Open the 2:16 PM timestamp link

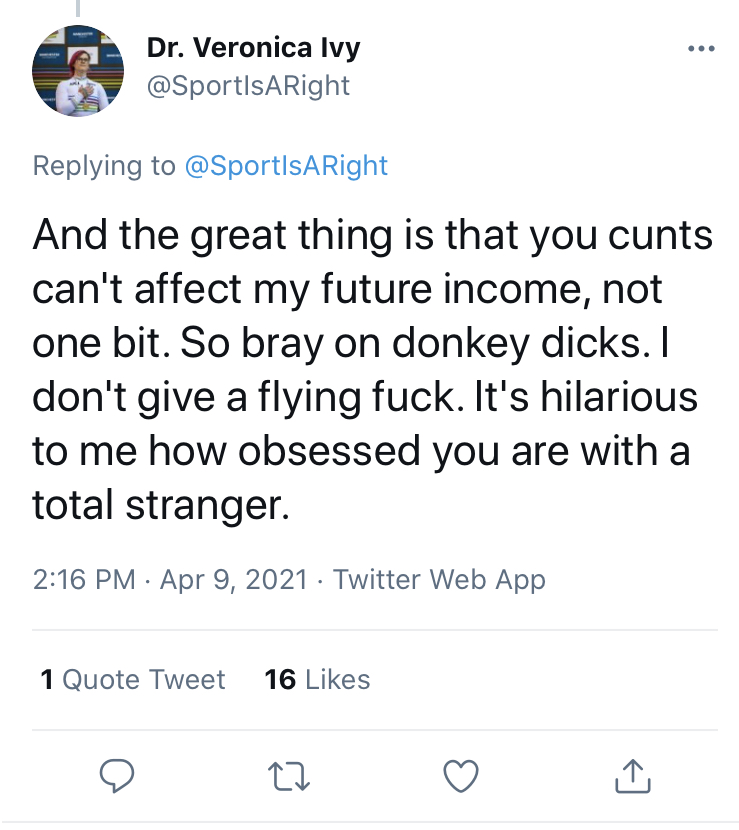coord(84,579)
